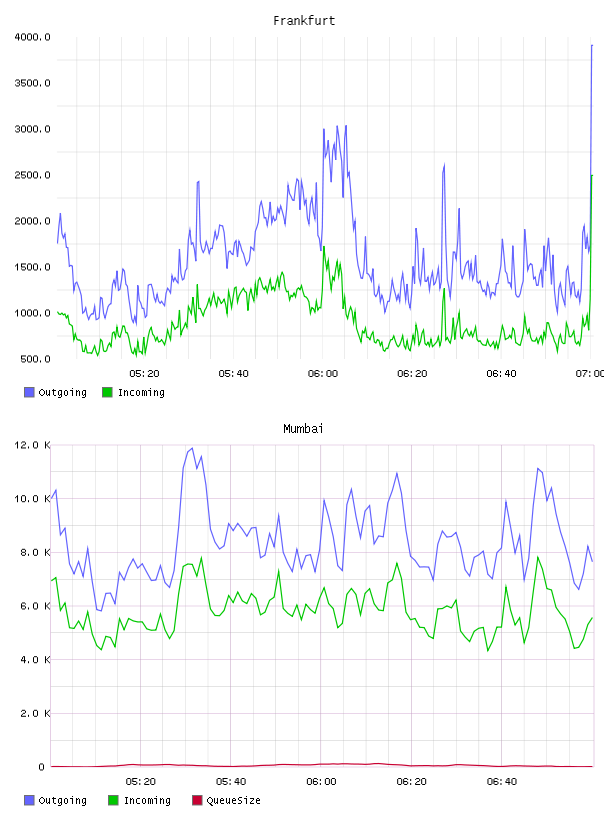Click the QueueSize legend label

point(233,800)
